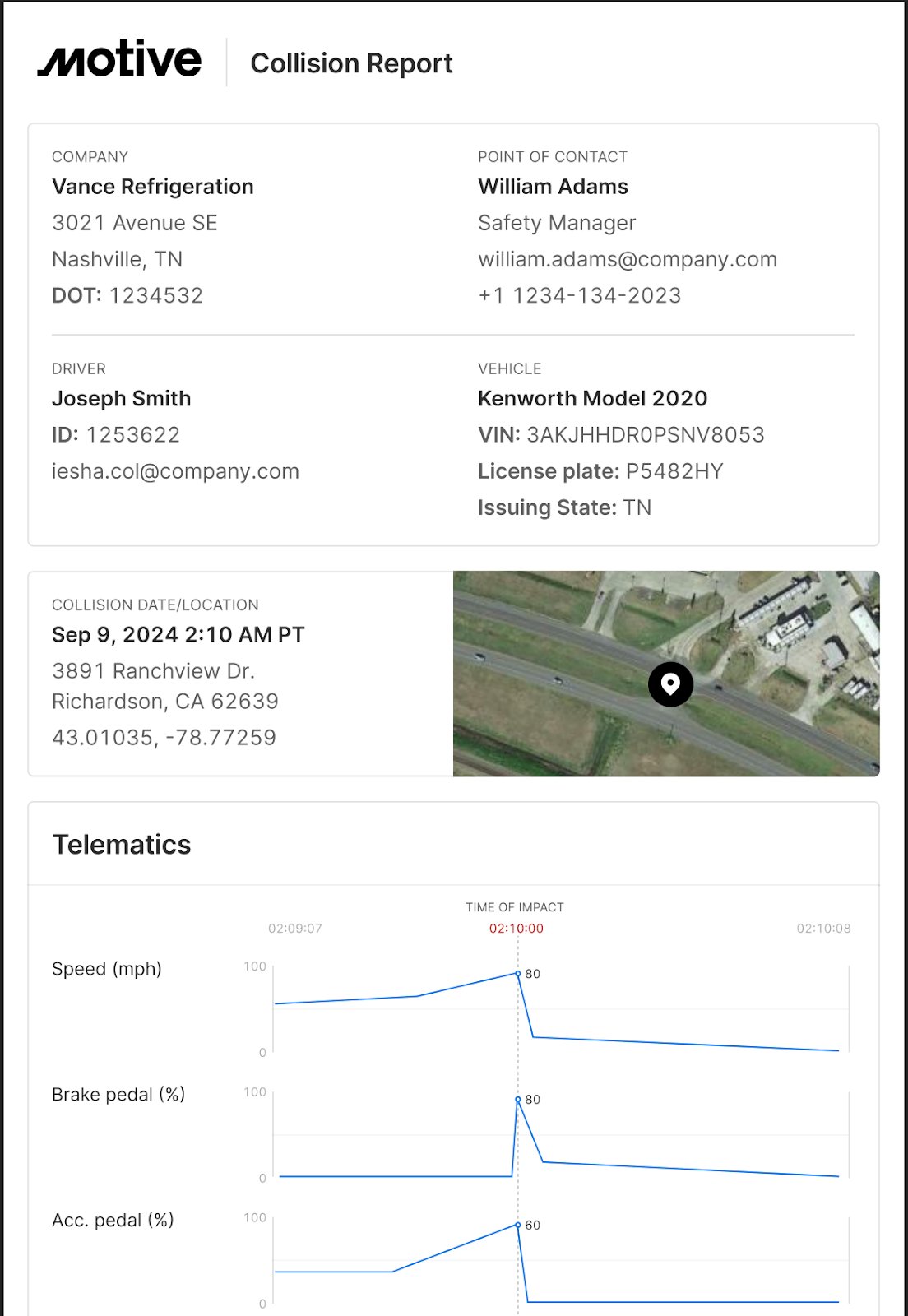Click the Vance Refrigeration company name
This screenshot has width=908, height=1316.
tap(153, 187)
